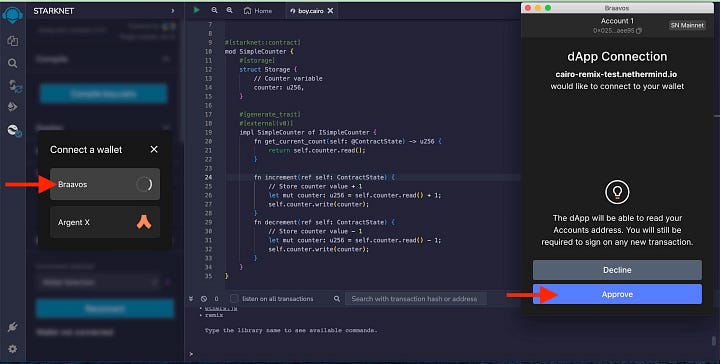Zoom out the editor
Viewport: 720px width, 364px height.
point(214,10)
